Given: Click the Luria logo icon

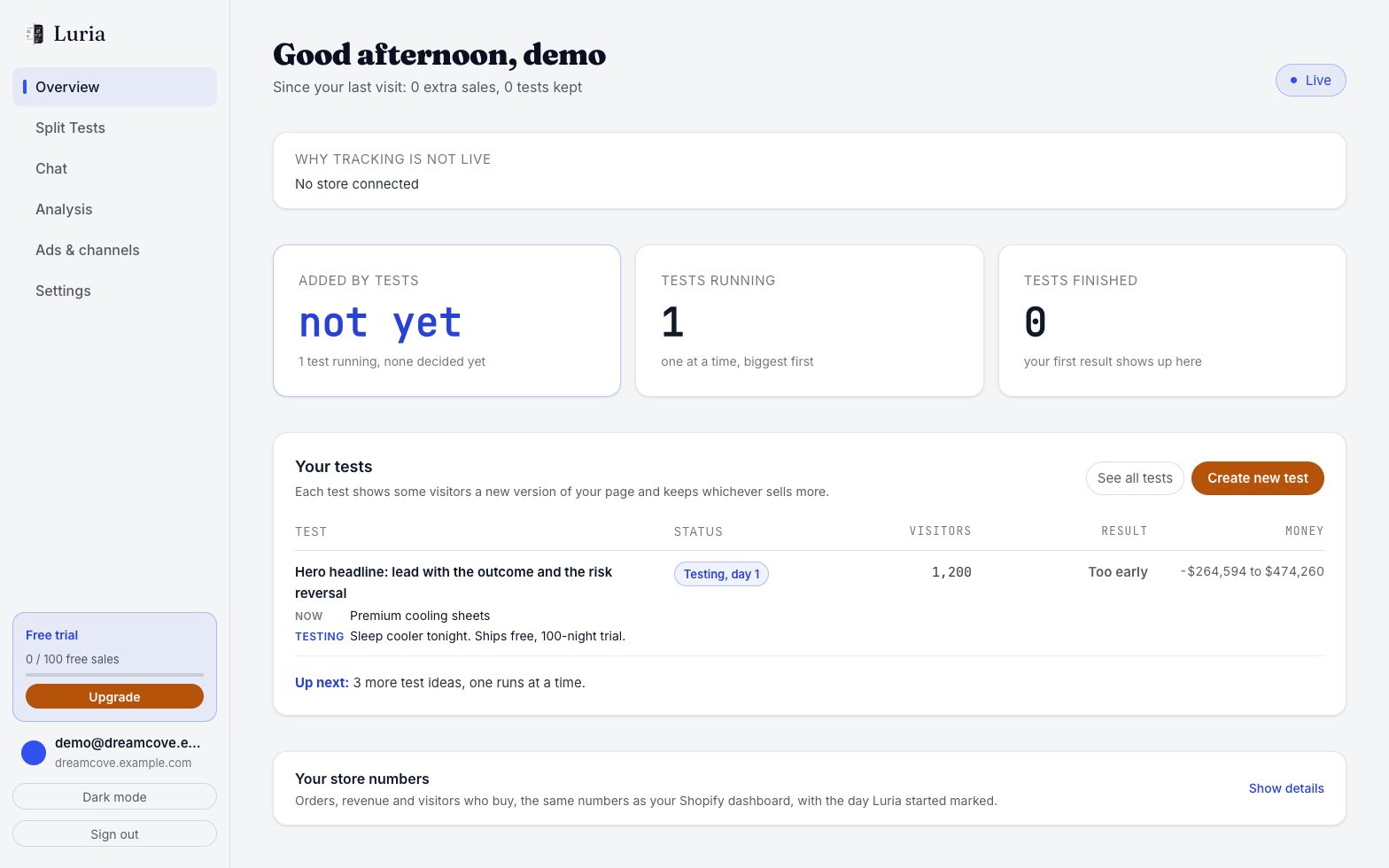Looking at the screenshot, I should [x=35, y=34].
